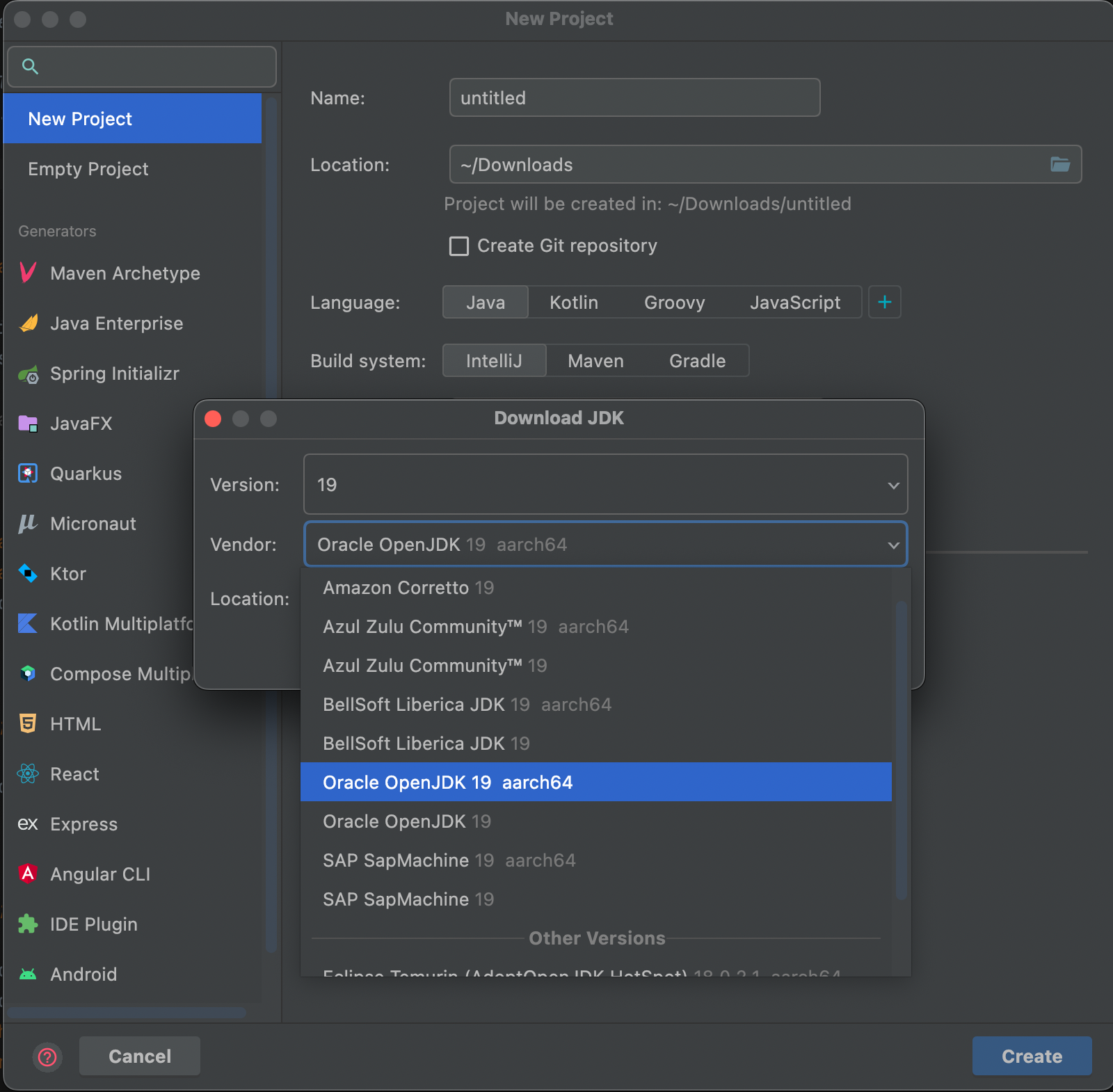Screen dimensions: 1113x1092
Task: Click the plus icon to add language
Action: pos(885,302)
